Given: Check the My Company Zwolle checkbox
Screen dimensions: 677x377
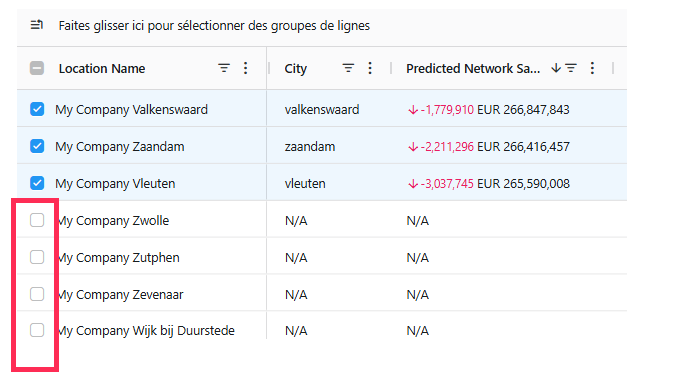Looking at the screenshot, I should pos(37,220).
